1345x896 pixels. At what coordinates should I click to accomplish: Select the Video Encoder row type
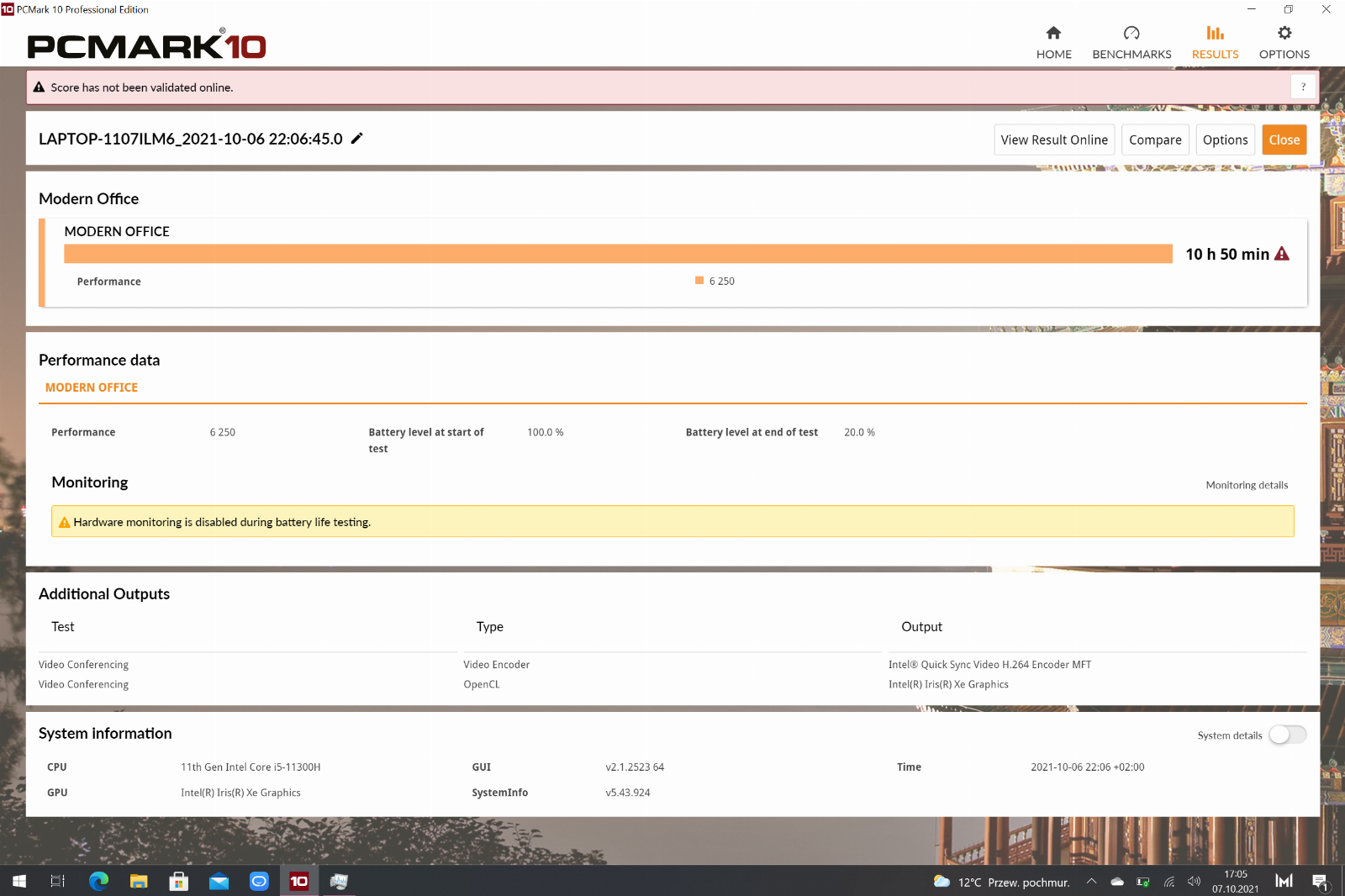pos(497,665)
